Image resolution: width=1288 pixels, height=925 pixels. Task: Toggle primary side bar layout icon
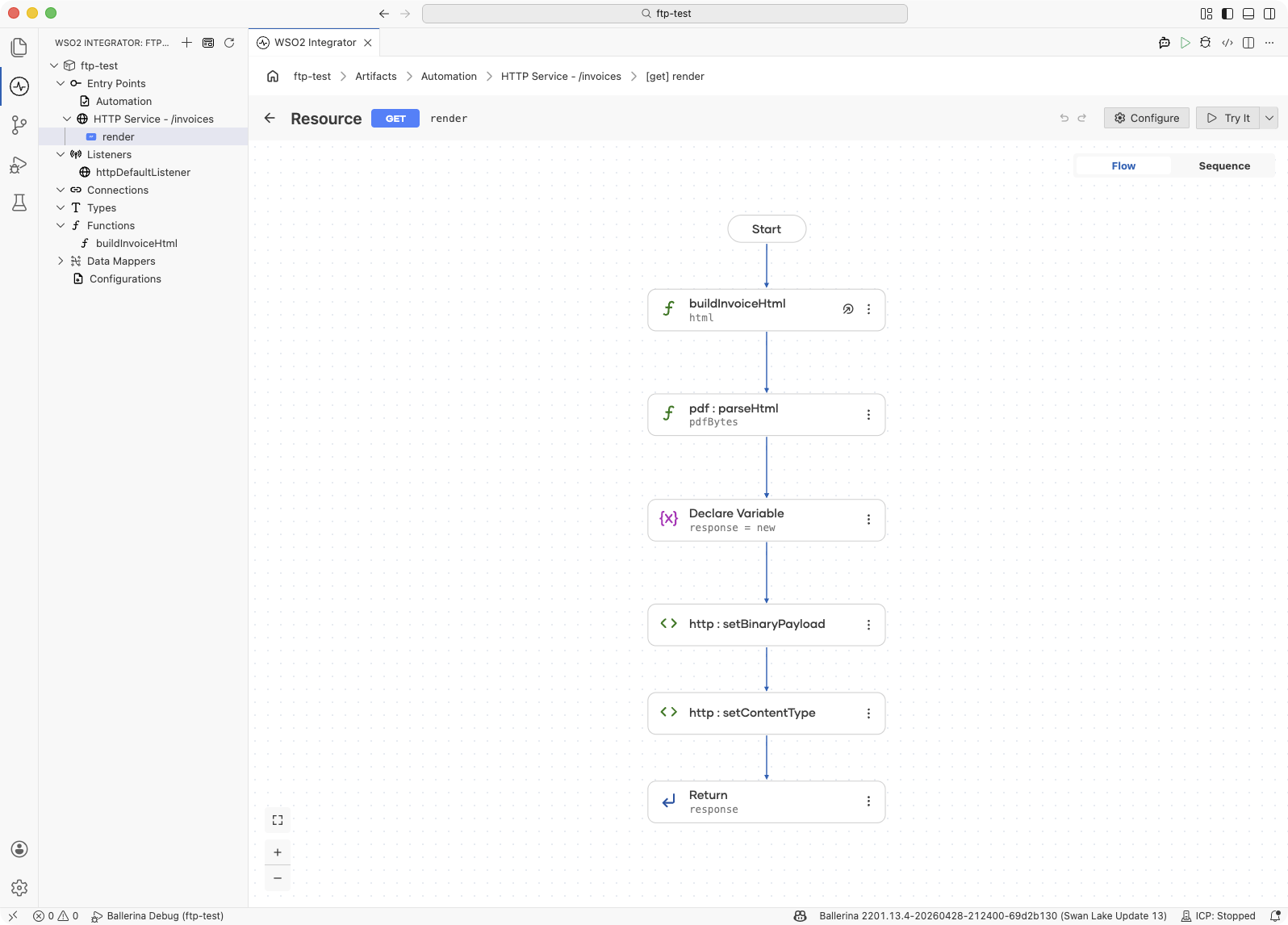1227,14
